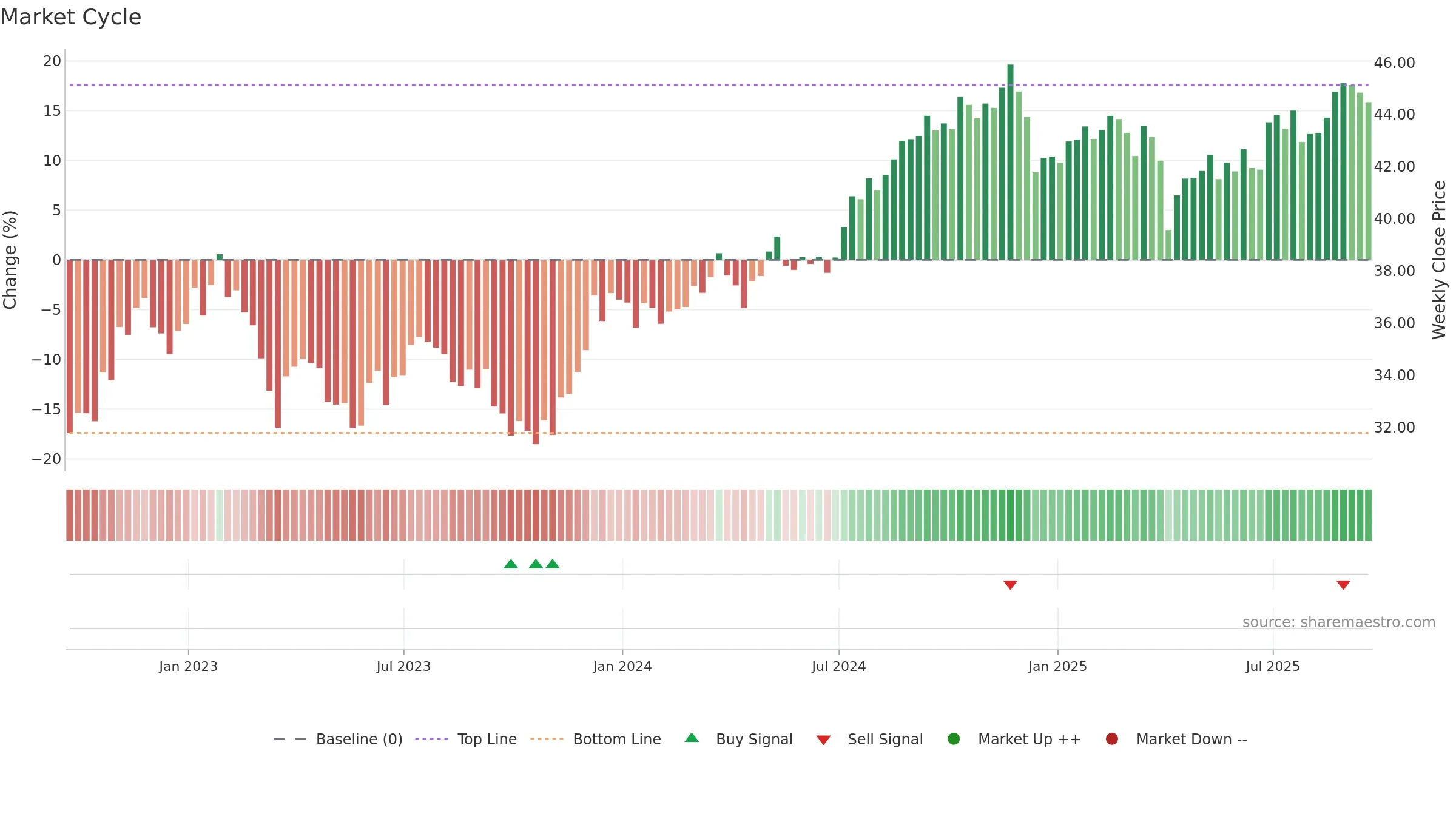Click the dark red Market Down circle icon
This screenshot has height=819, width=1456.
point(1112,739)
